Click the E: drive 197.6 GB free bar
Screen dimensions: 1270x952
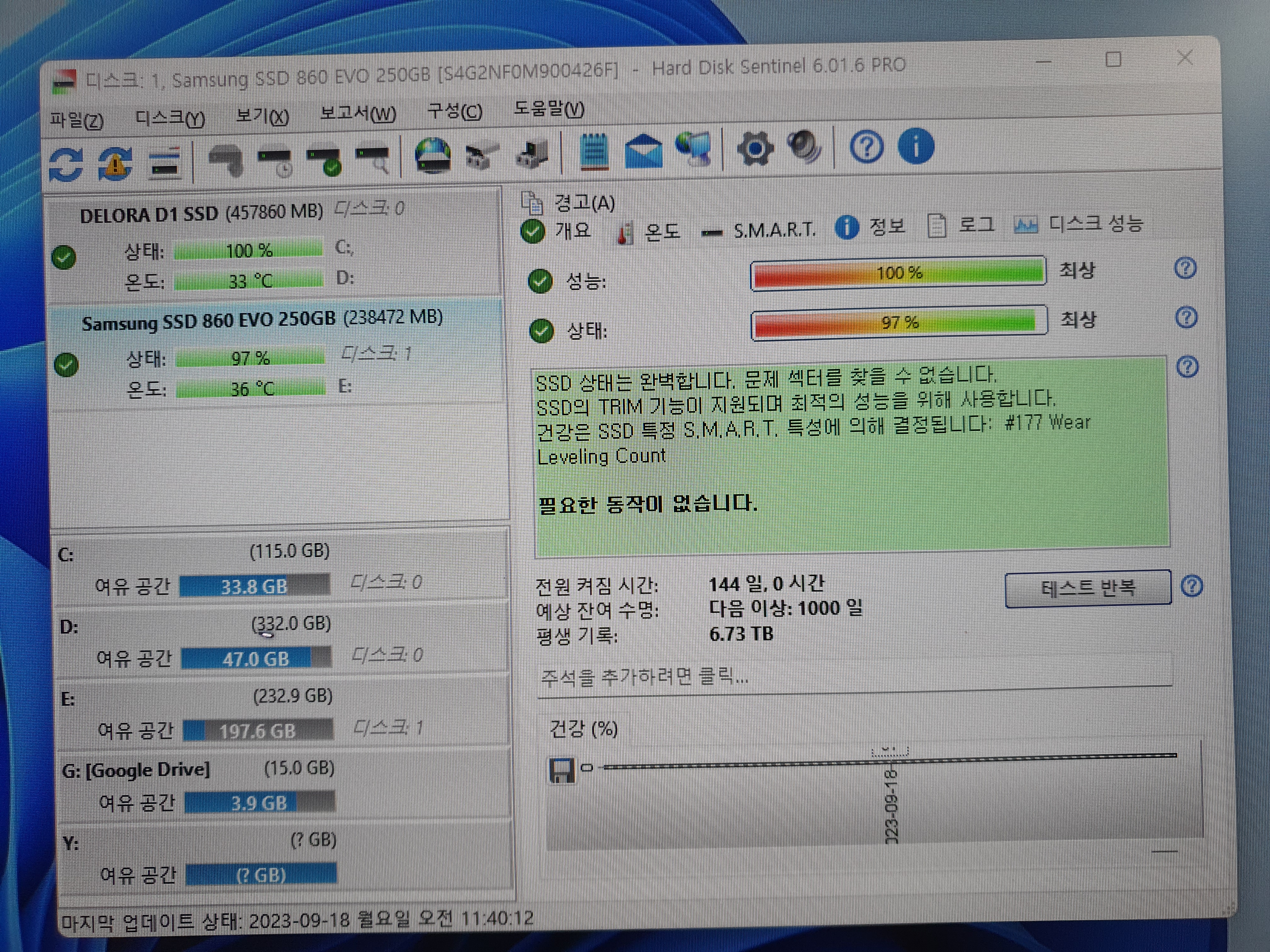pos(258,730)
